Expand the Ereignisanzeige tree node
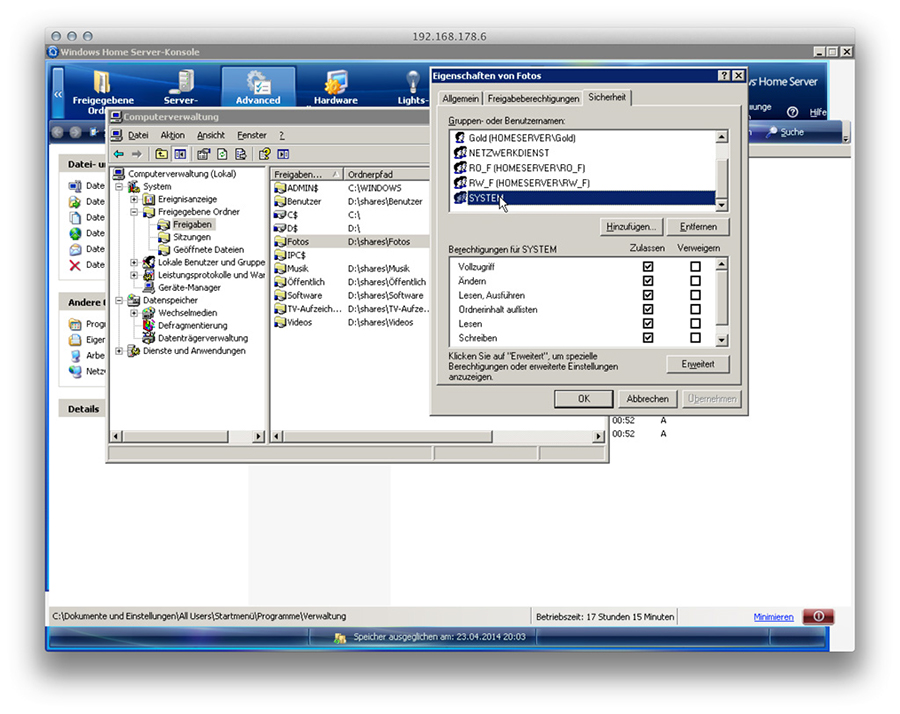The width and height of the screenshot is (900, 714). click(x=134, y=199)
